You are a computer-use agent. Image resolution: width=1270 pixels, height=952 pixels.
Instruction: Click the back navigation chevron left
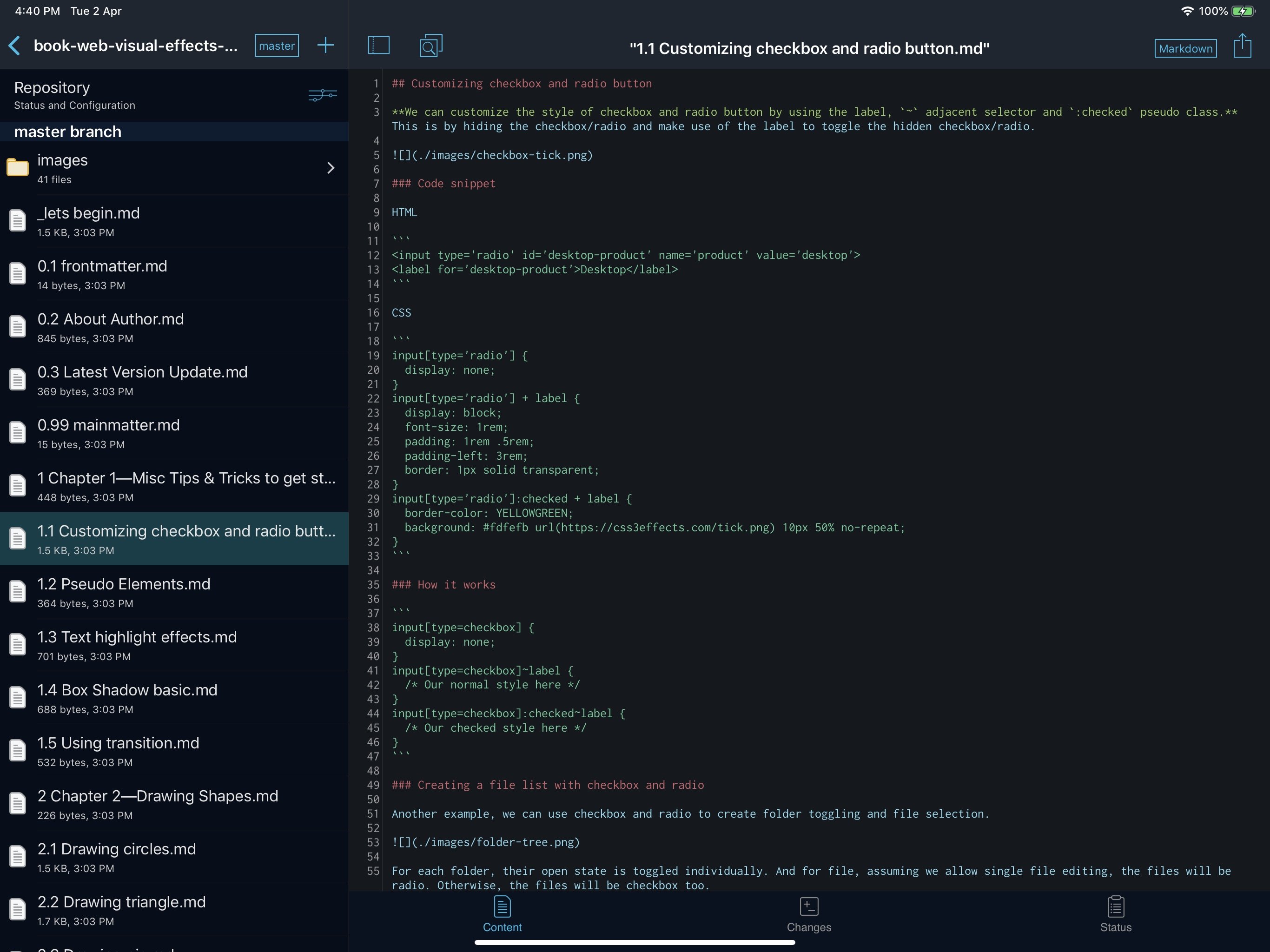(x=15, y=46)
